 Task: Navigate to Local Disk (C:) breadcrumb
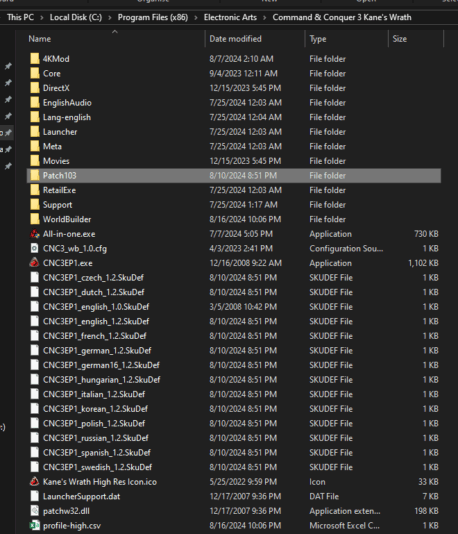[x=76, y=17]
